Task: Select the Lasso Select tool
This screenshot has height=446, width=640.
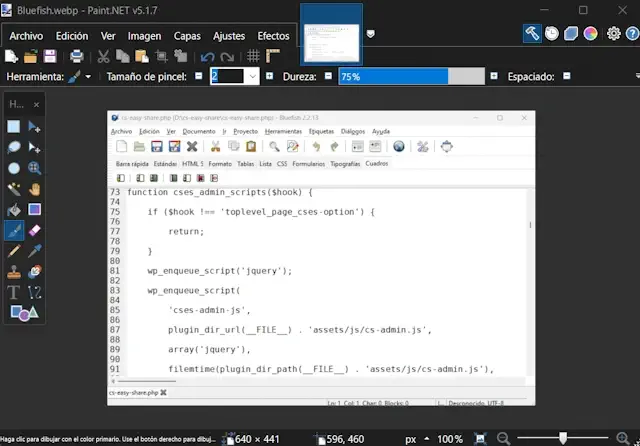Action: pyautogui.click(x=13, y=147)
